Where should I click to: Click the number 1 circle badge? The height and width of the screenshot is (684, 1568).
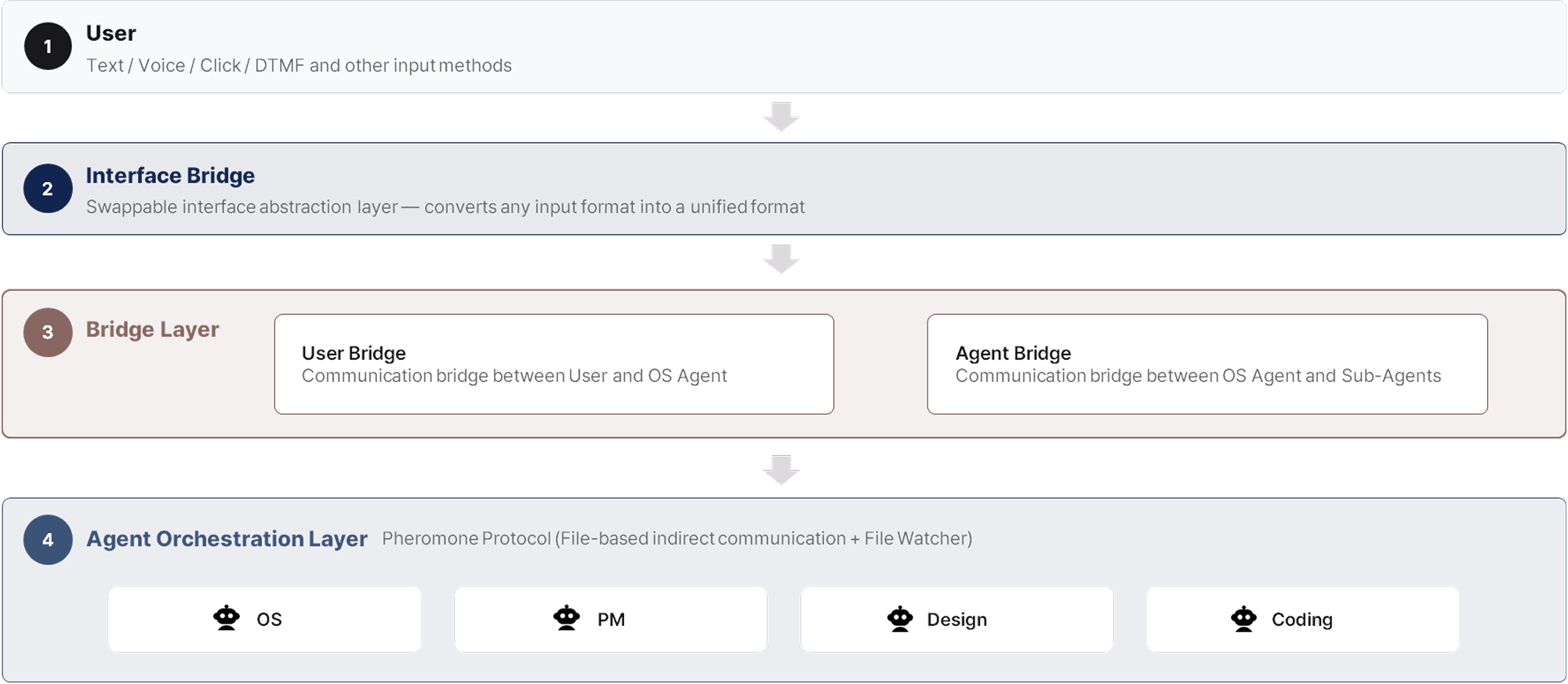point(48,46)
